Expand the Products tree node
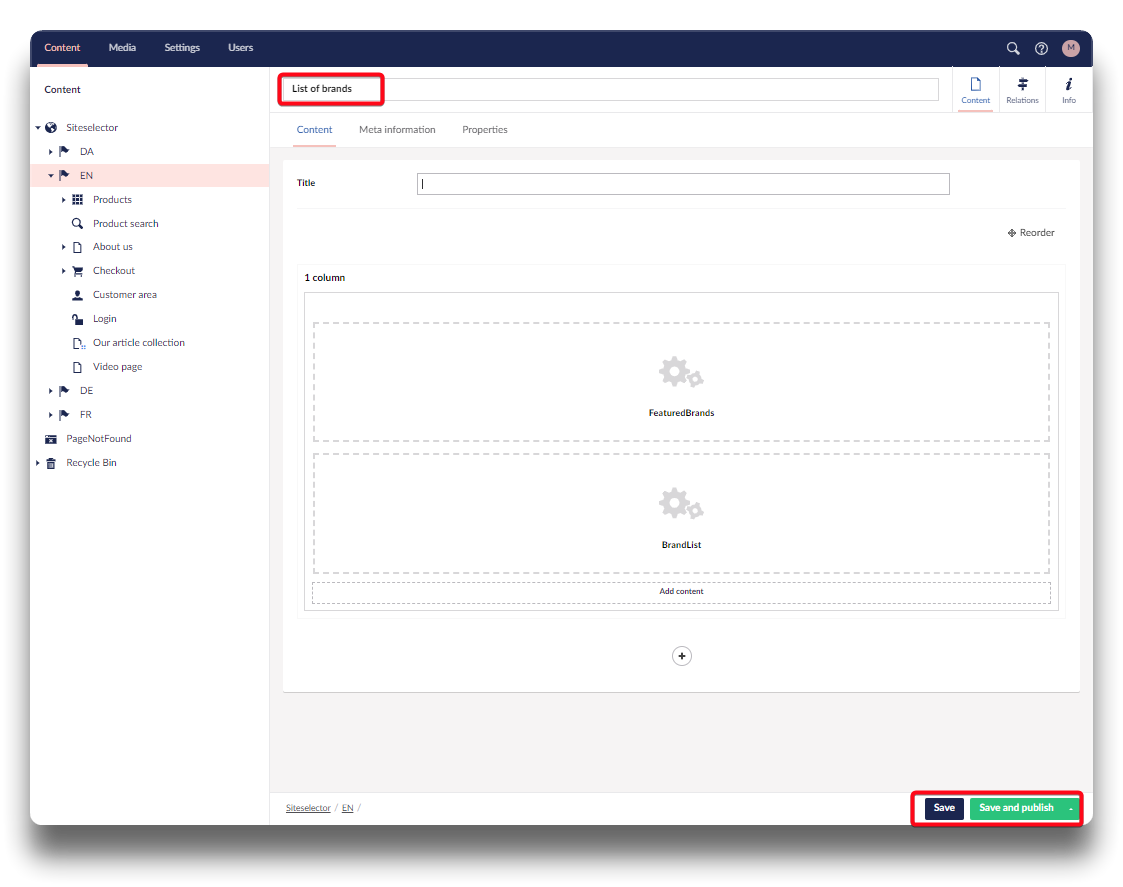 coord(64,200)
